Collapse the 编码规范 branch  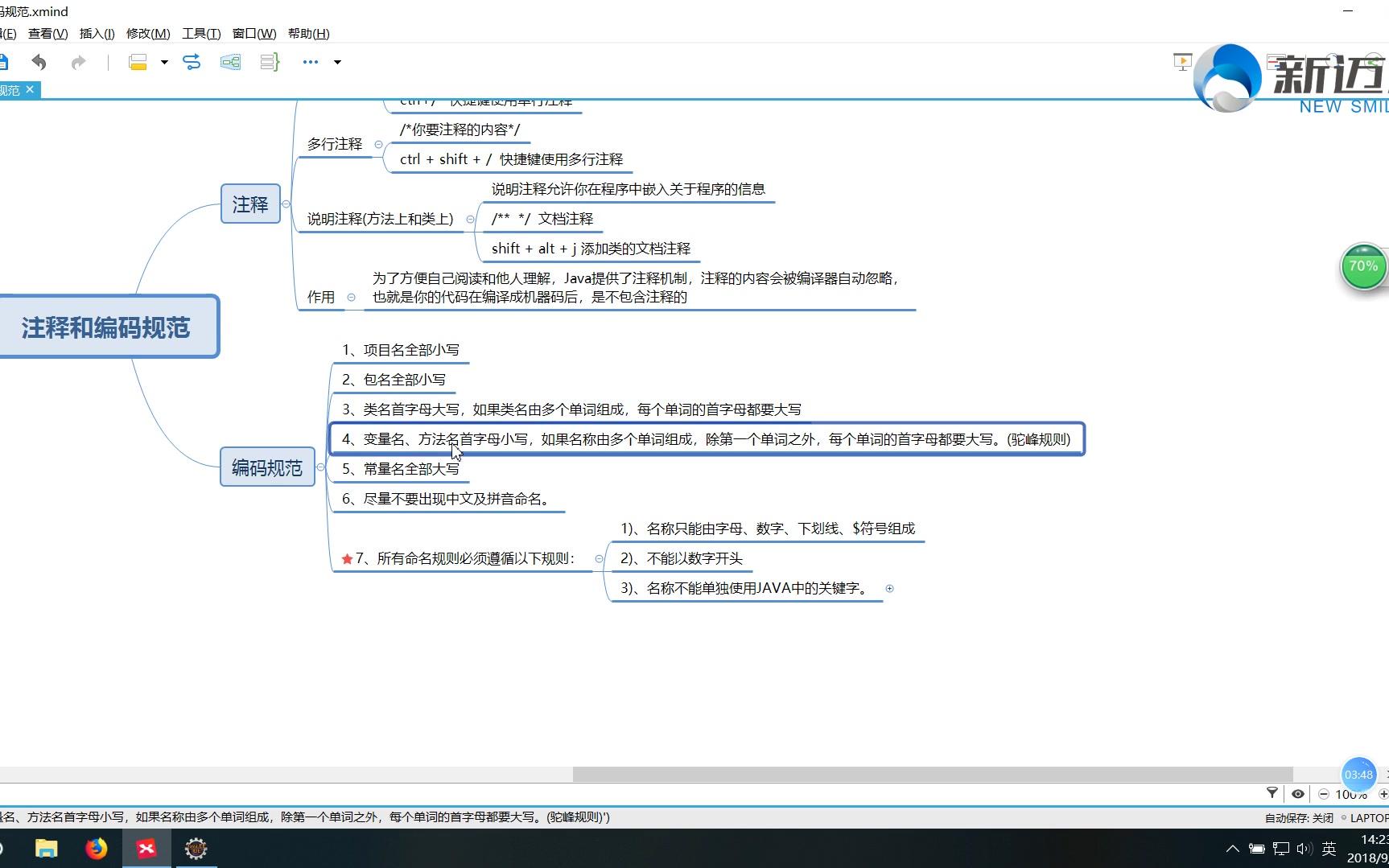tap(320, 467)
